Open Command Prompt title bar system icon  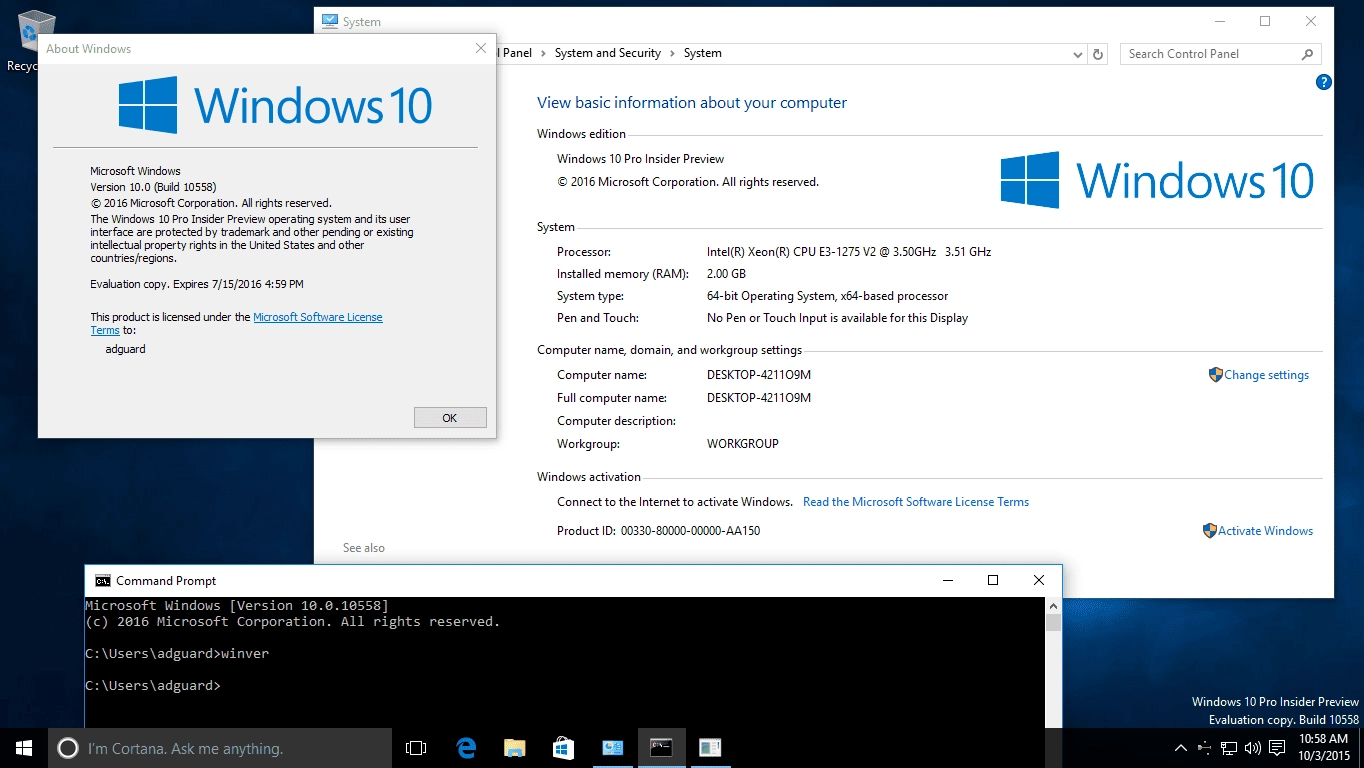click(102, 580)
